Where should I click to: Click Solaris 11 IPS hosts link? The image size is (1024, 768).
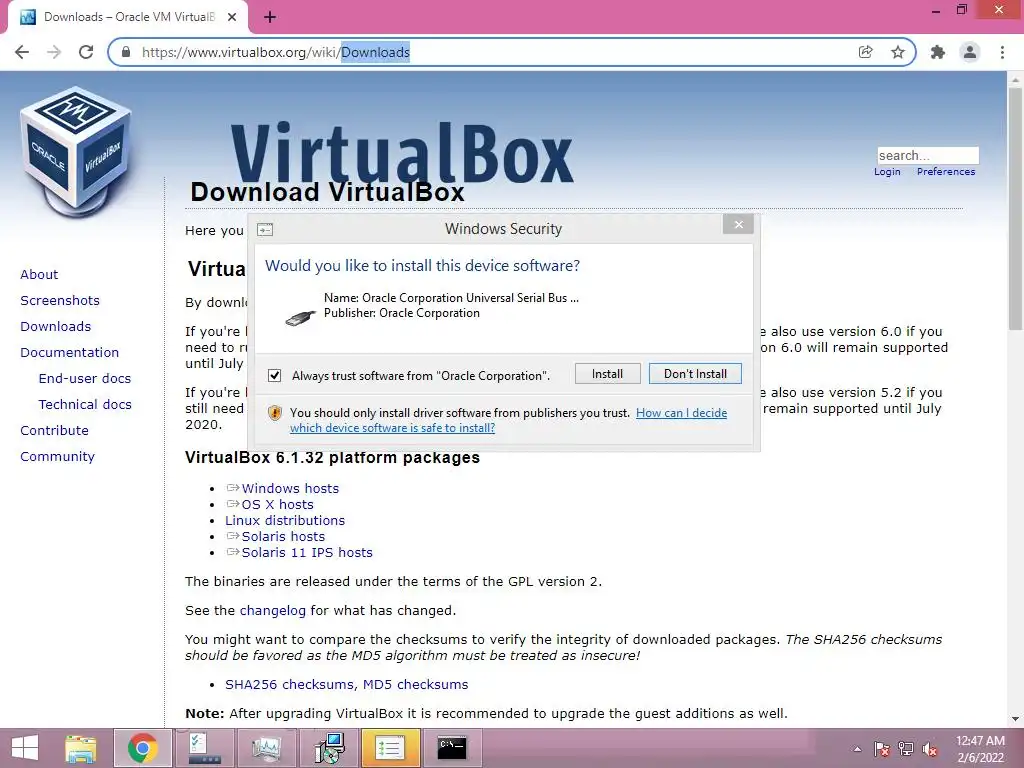tap(307, 552)
